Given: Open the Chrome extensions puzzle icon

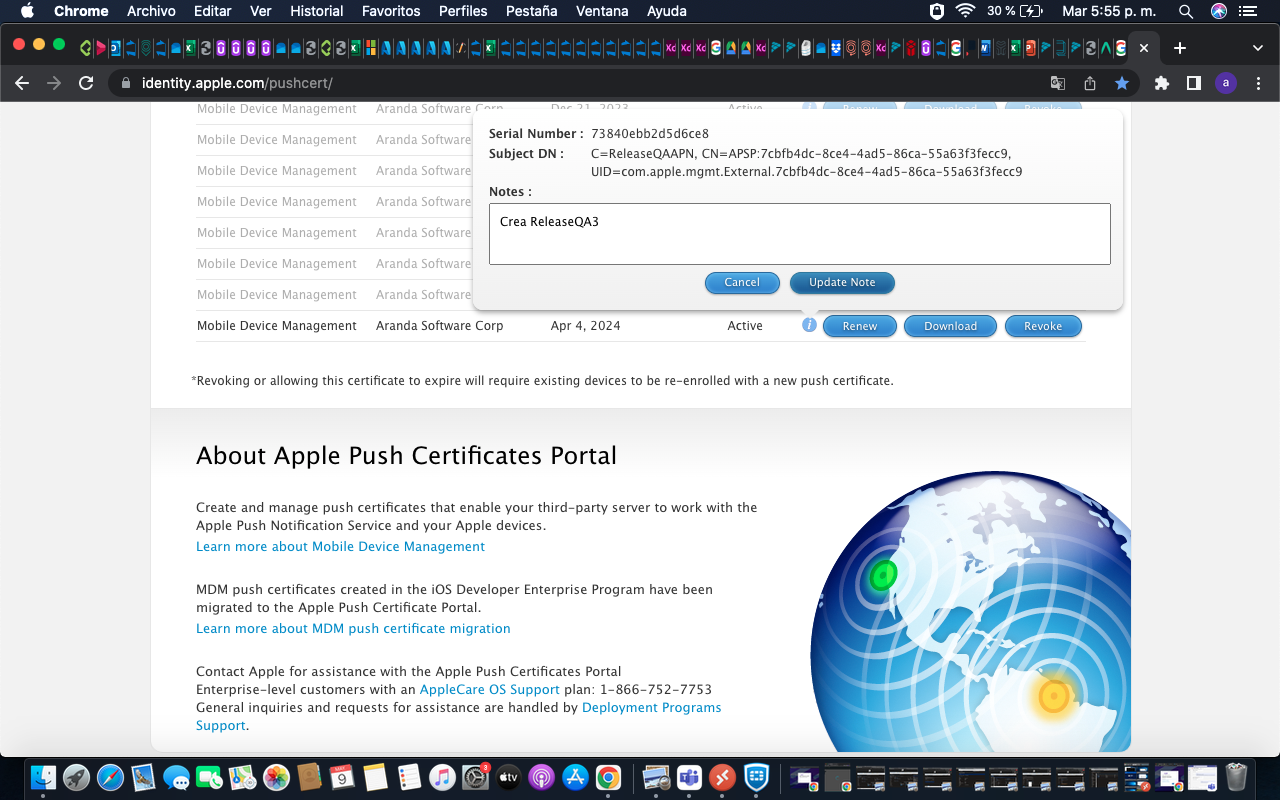Looking at the screenshot, I should coord(1162,84).
